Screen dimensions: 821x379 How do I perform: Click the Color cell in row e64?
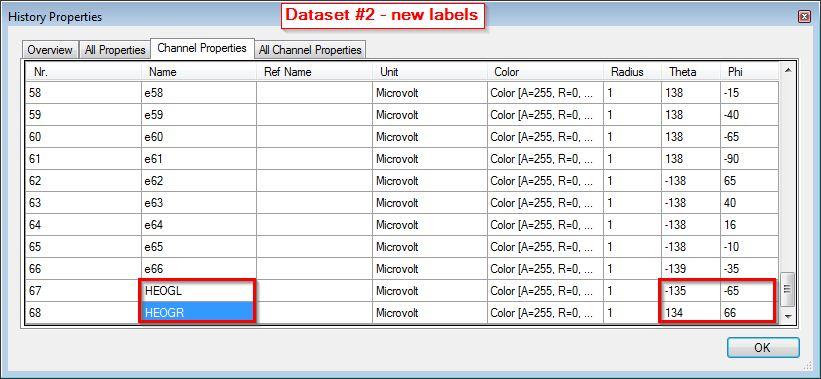(545, 225)
